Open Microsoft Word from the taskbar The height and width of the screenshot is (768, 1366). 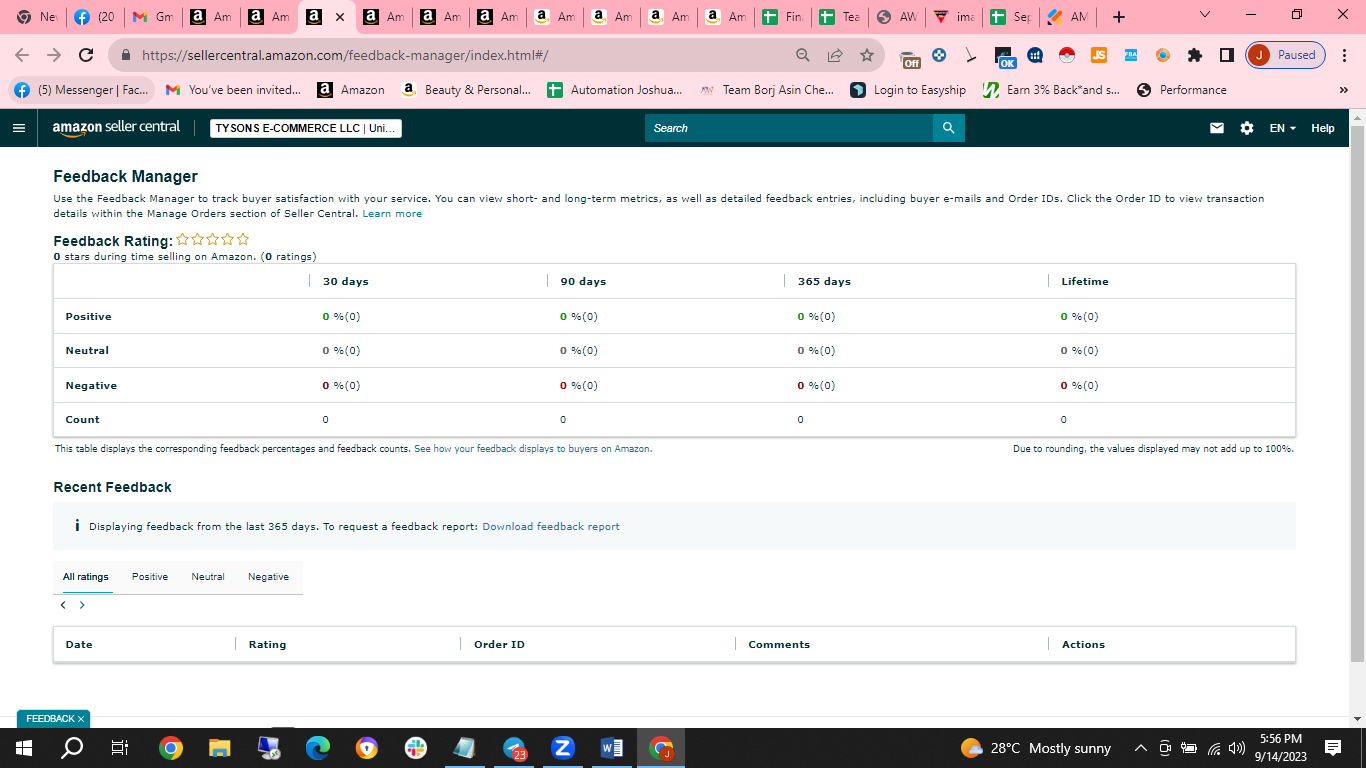click(612, 748)
